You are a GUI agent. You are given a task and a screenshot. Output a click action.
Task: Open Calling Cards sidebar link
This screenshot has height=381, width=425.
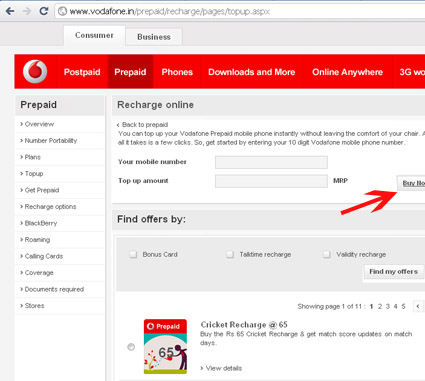pyautogui.click(x=44, y=256)
